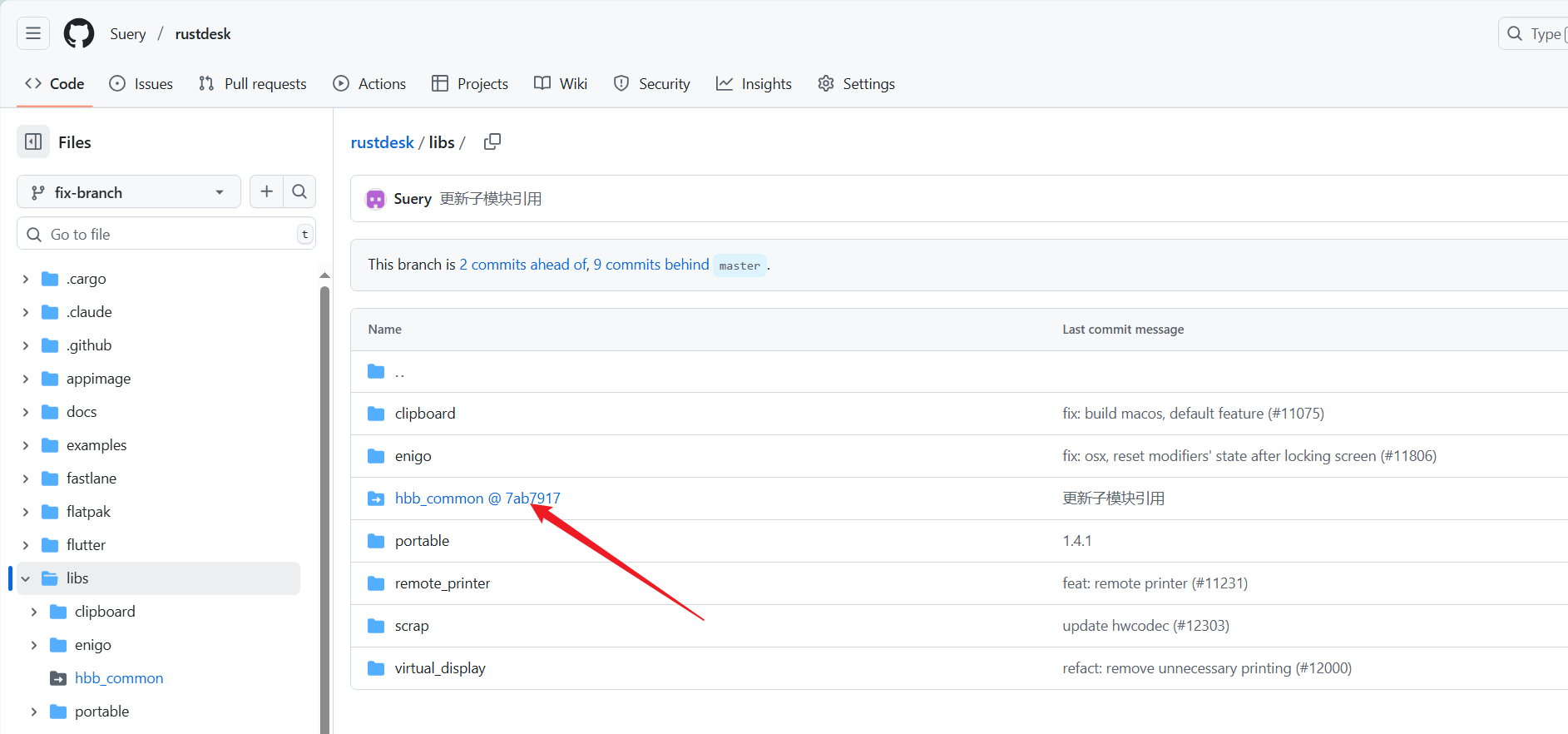This screenshot has width=1568, height=734.
Task: Expand the enigo subfolder in tree
Action: click(34, 645)
